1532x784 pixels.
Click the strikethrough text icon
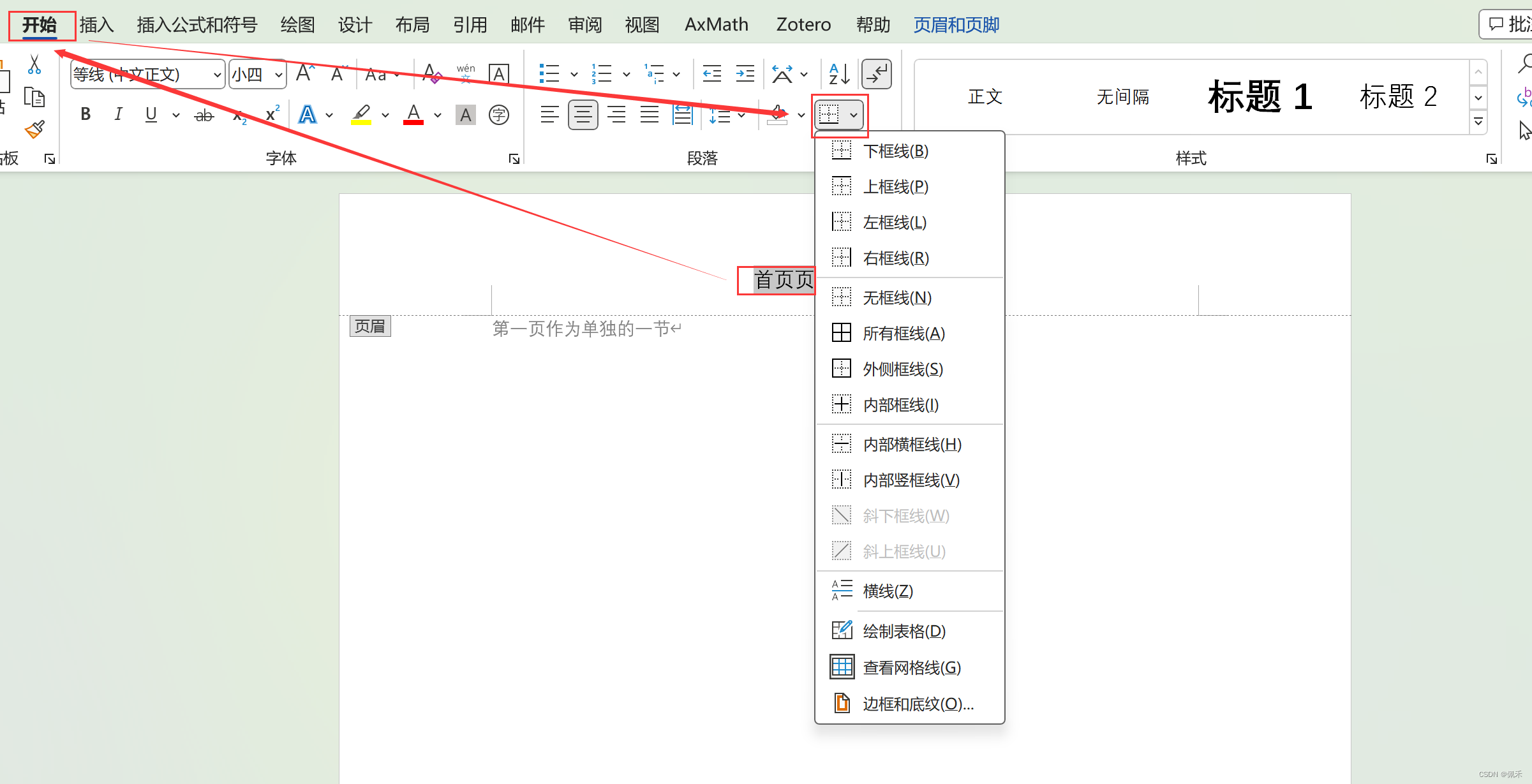point(204,115)
